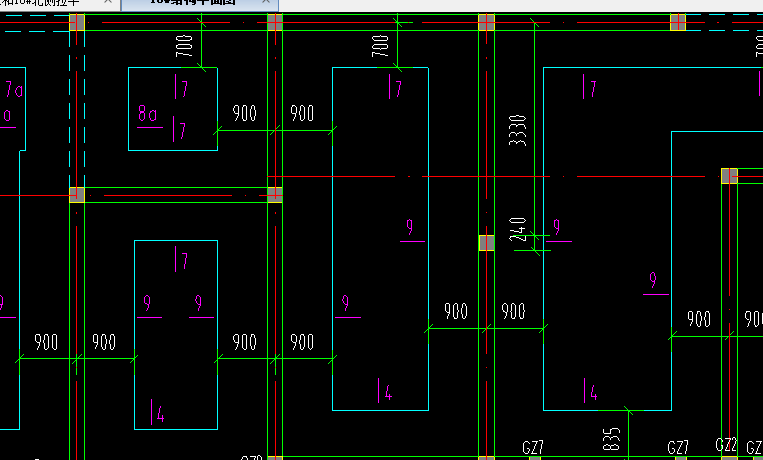This screenshot has height=460, width=763.
Task: Select the 700 dimension above the 8a room
Action: point(184,46)
